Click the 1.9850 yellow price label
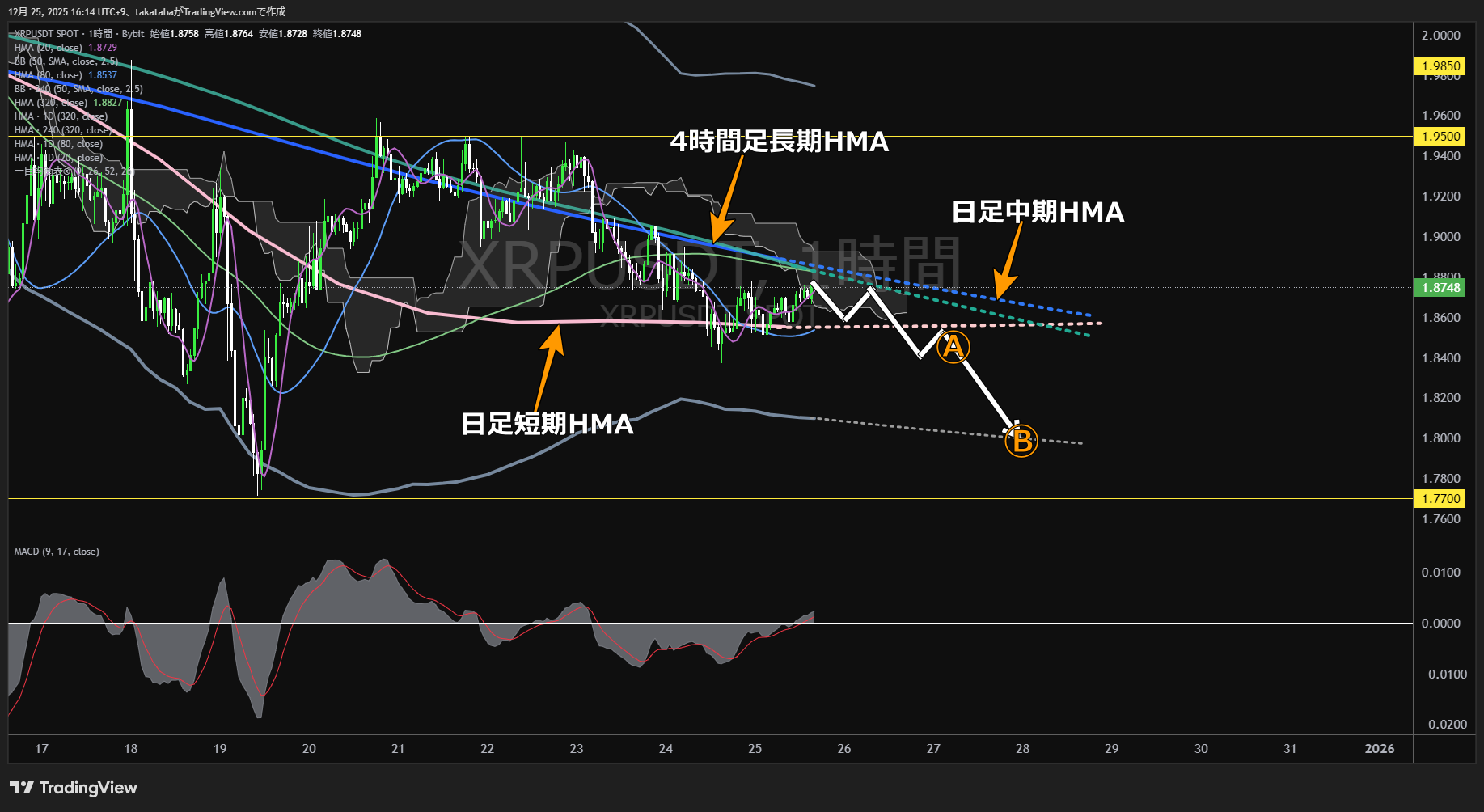 point(1440,66)
